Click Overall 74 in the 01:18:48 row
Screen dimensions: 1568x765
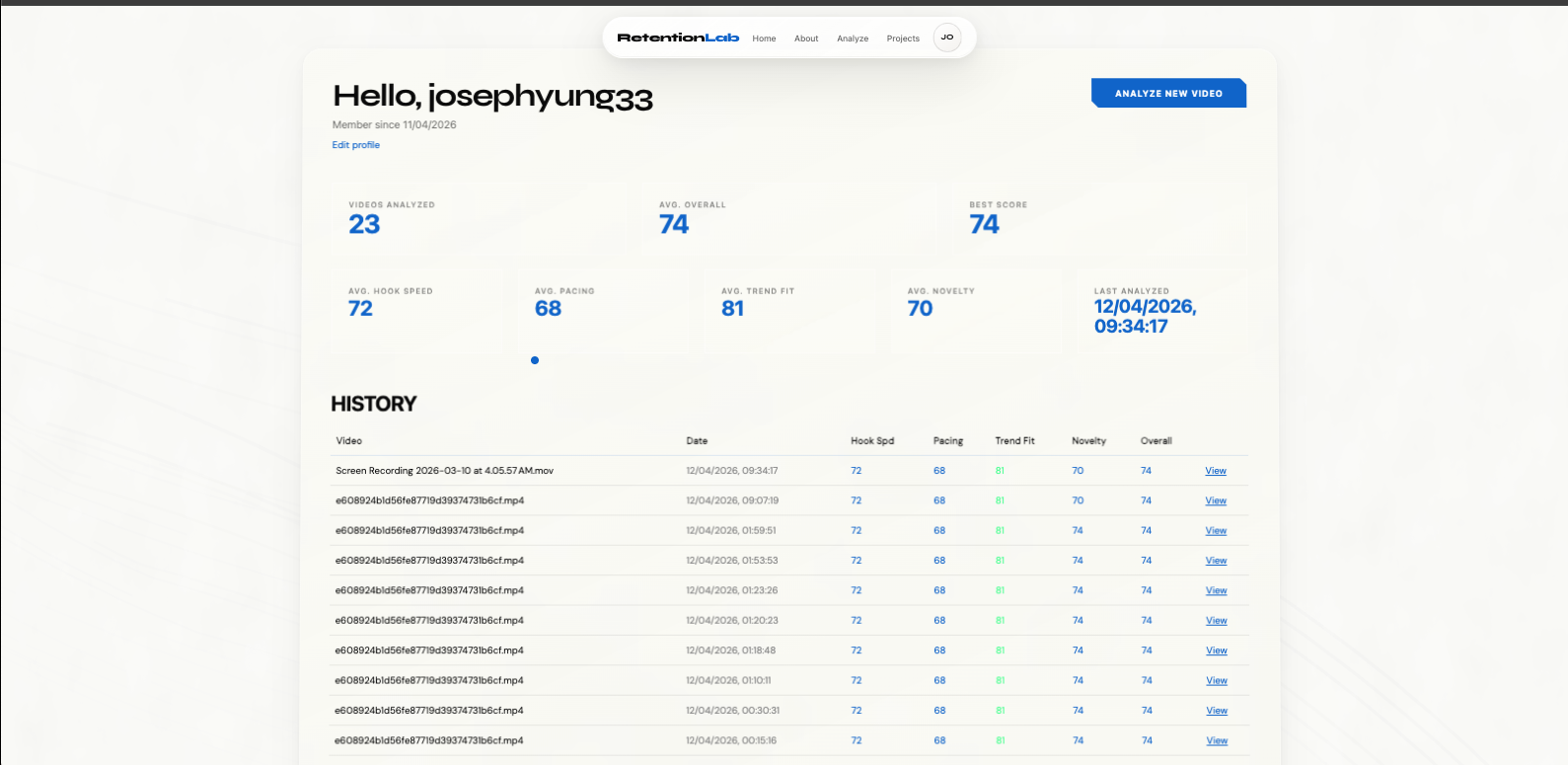point(1147,650)
